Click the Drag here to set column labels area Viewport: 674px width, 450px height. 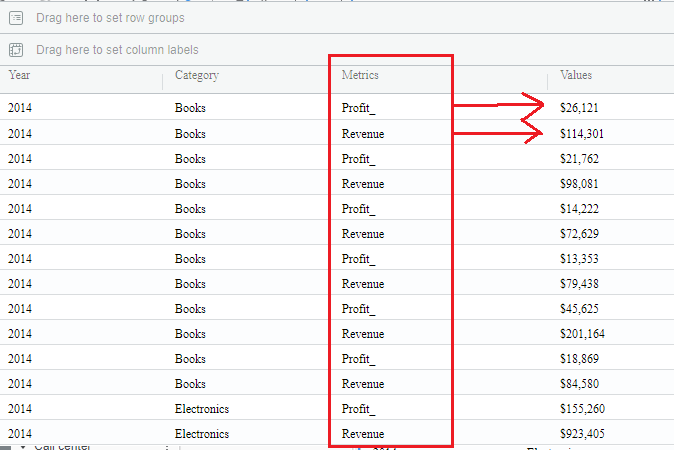click(117, 50)
